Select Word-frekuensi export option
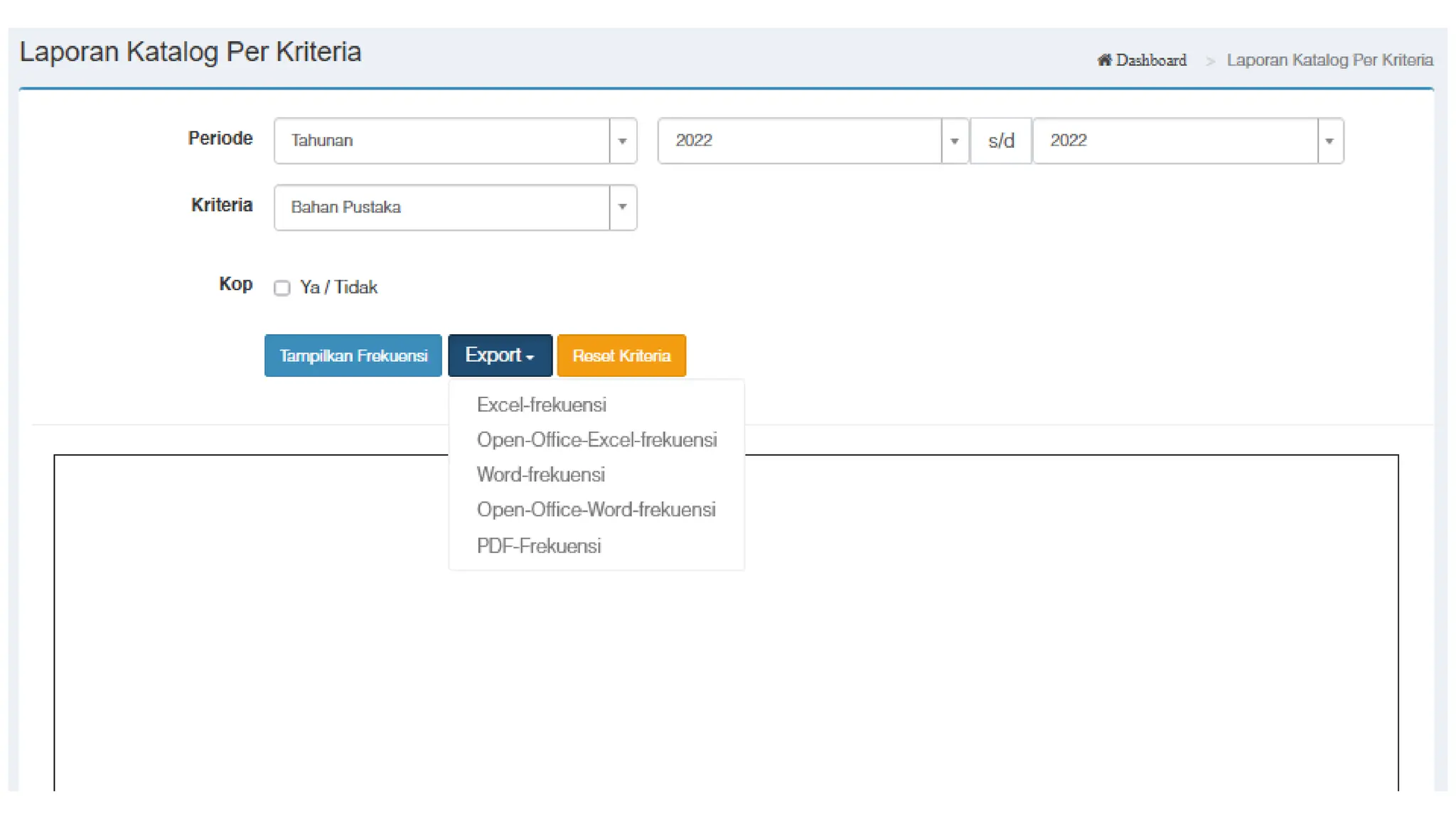The height and width of the screenshot is (819, 1456). [x=540, y=475]
